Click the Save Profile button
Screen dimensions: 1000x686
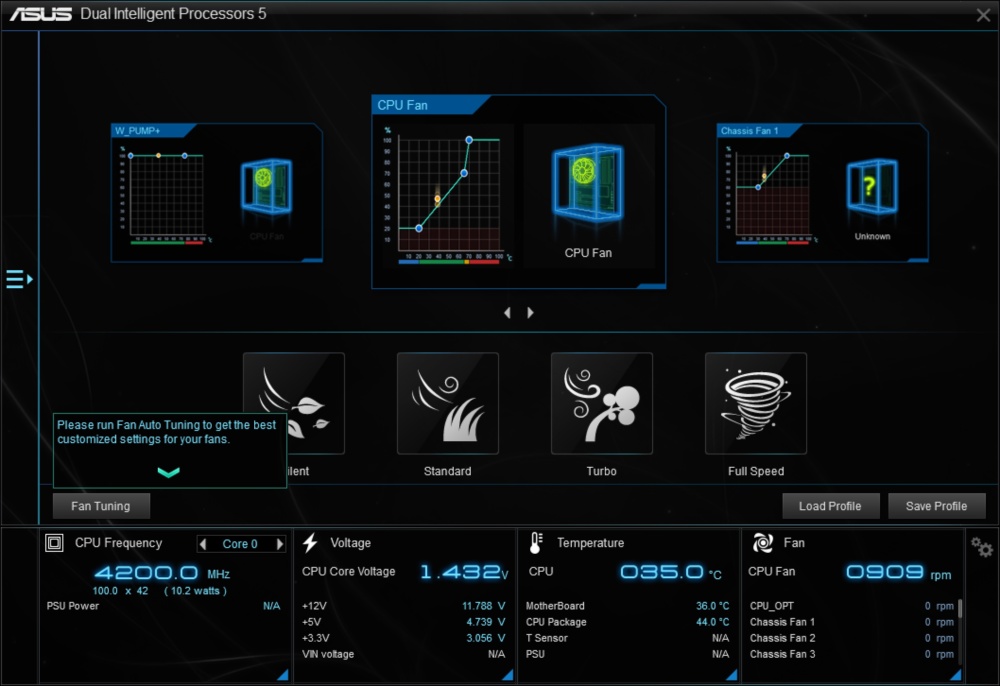[936, 506]
